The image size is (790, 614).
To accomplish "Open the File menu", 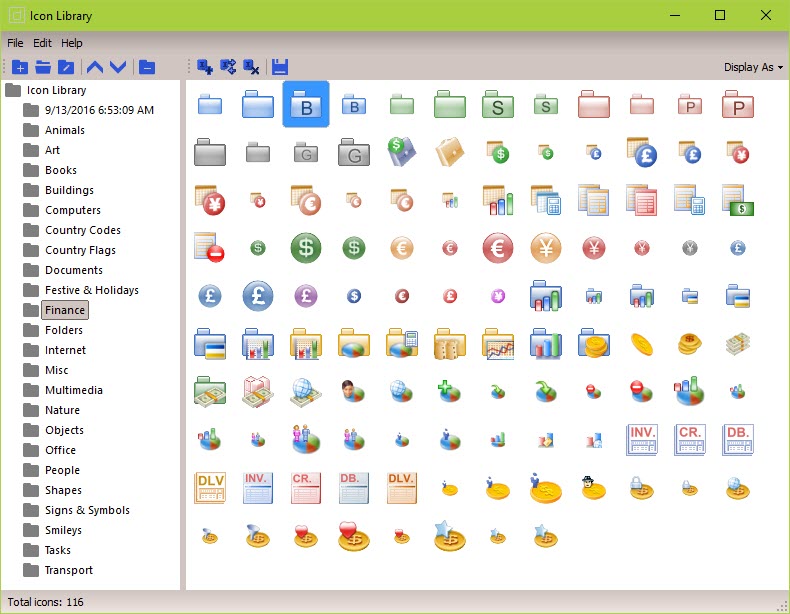I will point(15,43).
